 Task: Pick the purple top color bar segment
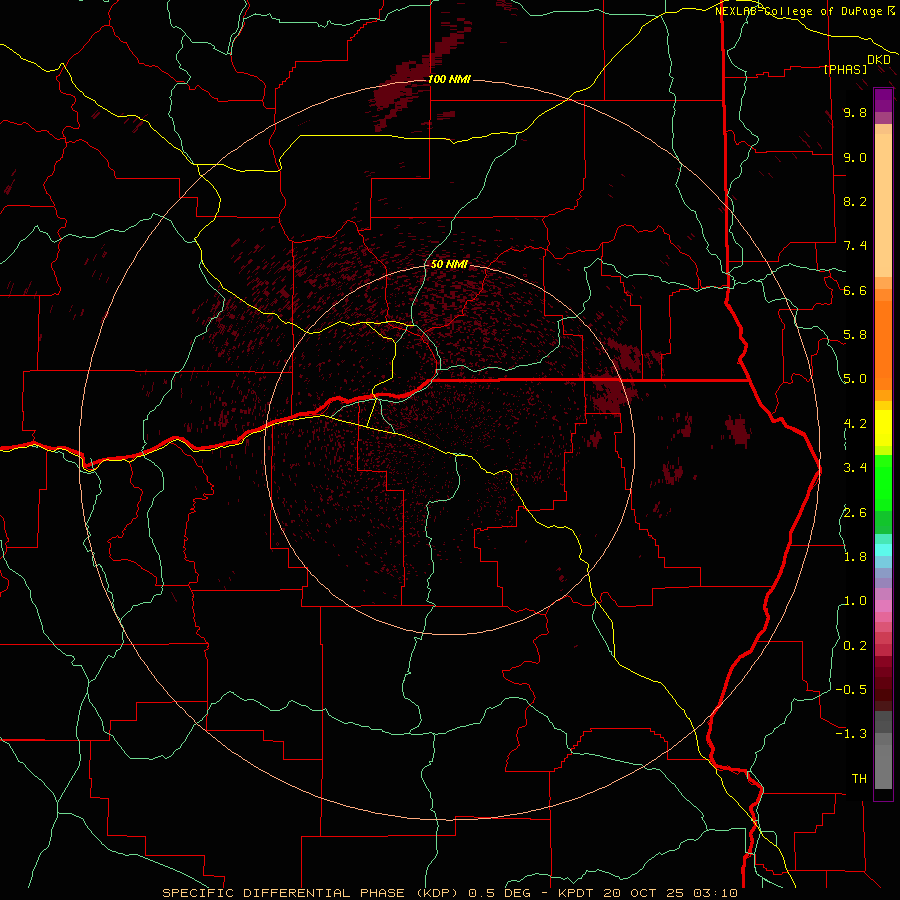(x=883, y=100)
